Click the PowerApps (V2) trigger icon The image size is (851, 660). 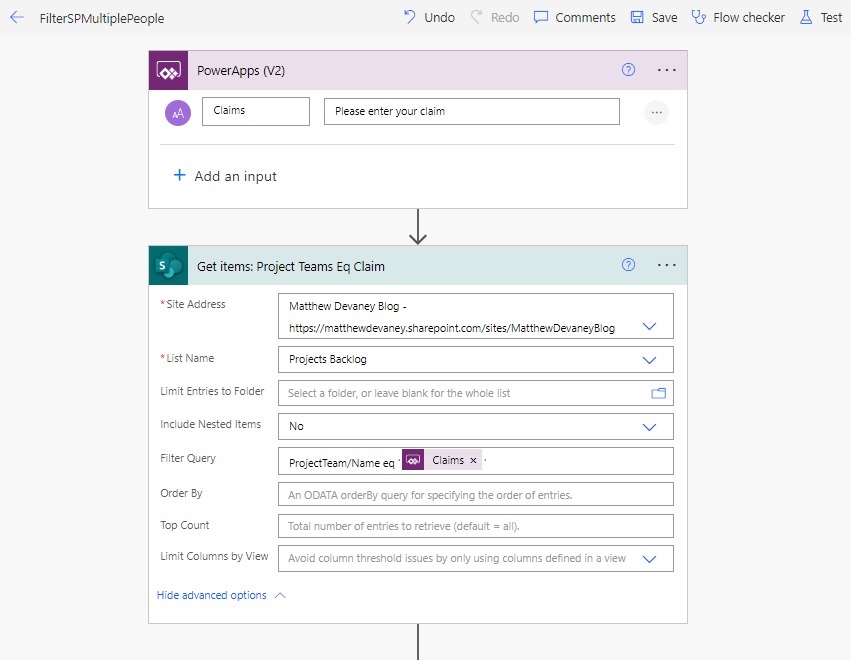169,71
